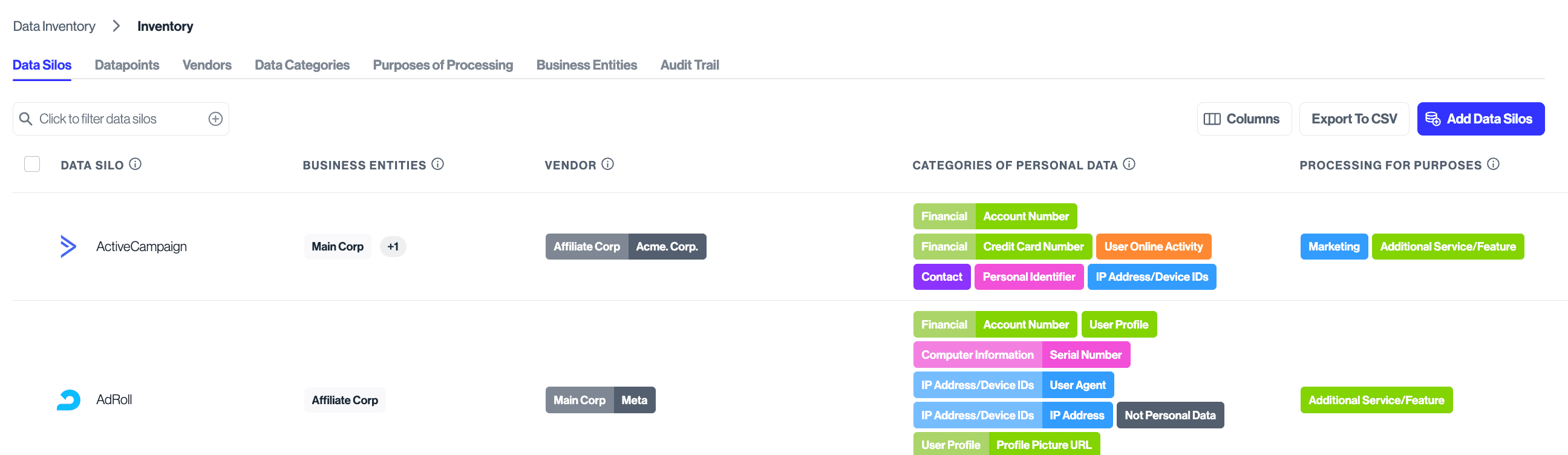Export the inventory to CSV
1568x455 pixels.
click(x=1354, y=119)
